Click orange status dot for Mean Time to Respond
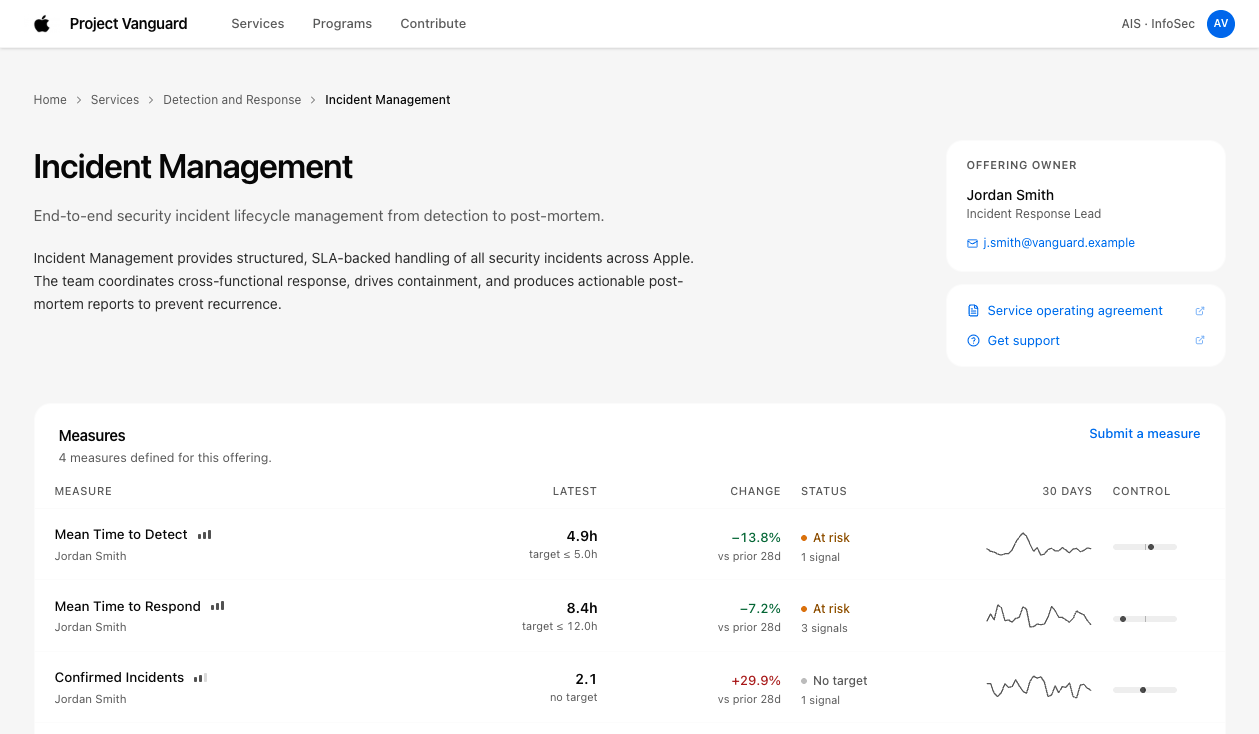The height and width of the screenshot is (734, 1259). coord(804,609)
